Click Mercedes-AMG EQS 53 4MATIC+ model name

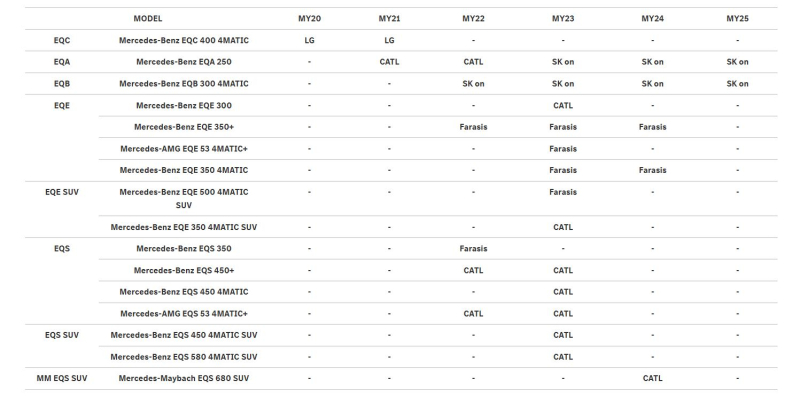click(x=184, y=314)
